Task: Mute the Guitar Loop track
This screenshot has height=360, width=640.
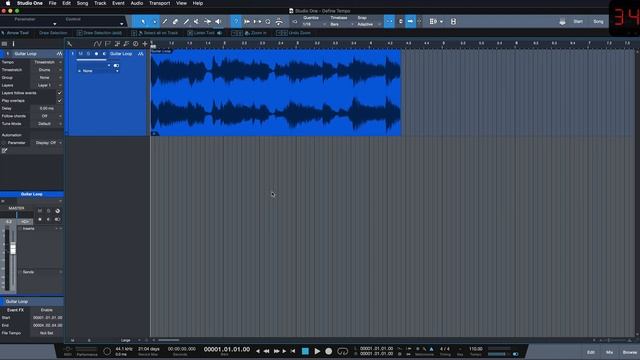Action: [80, 54]
